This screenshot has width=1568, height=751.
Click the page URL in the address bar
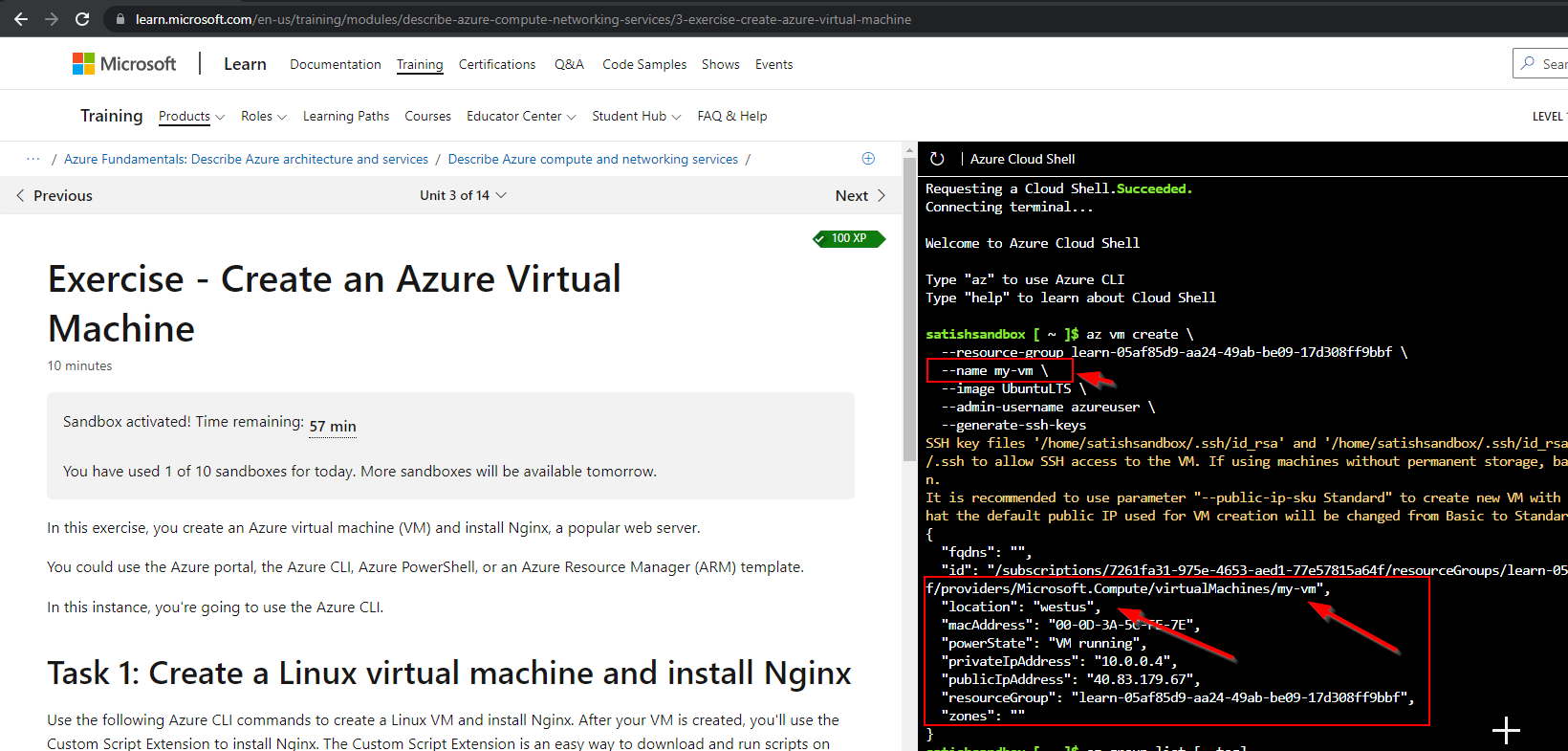point(523,19)
